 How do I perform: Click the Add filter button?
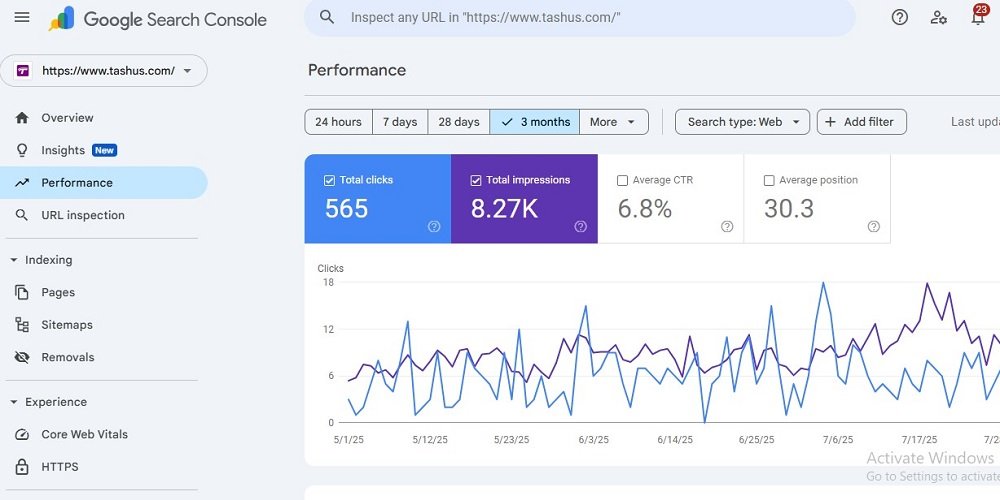[x=861, y=122]
